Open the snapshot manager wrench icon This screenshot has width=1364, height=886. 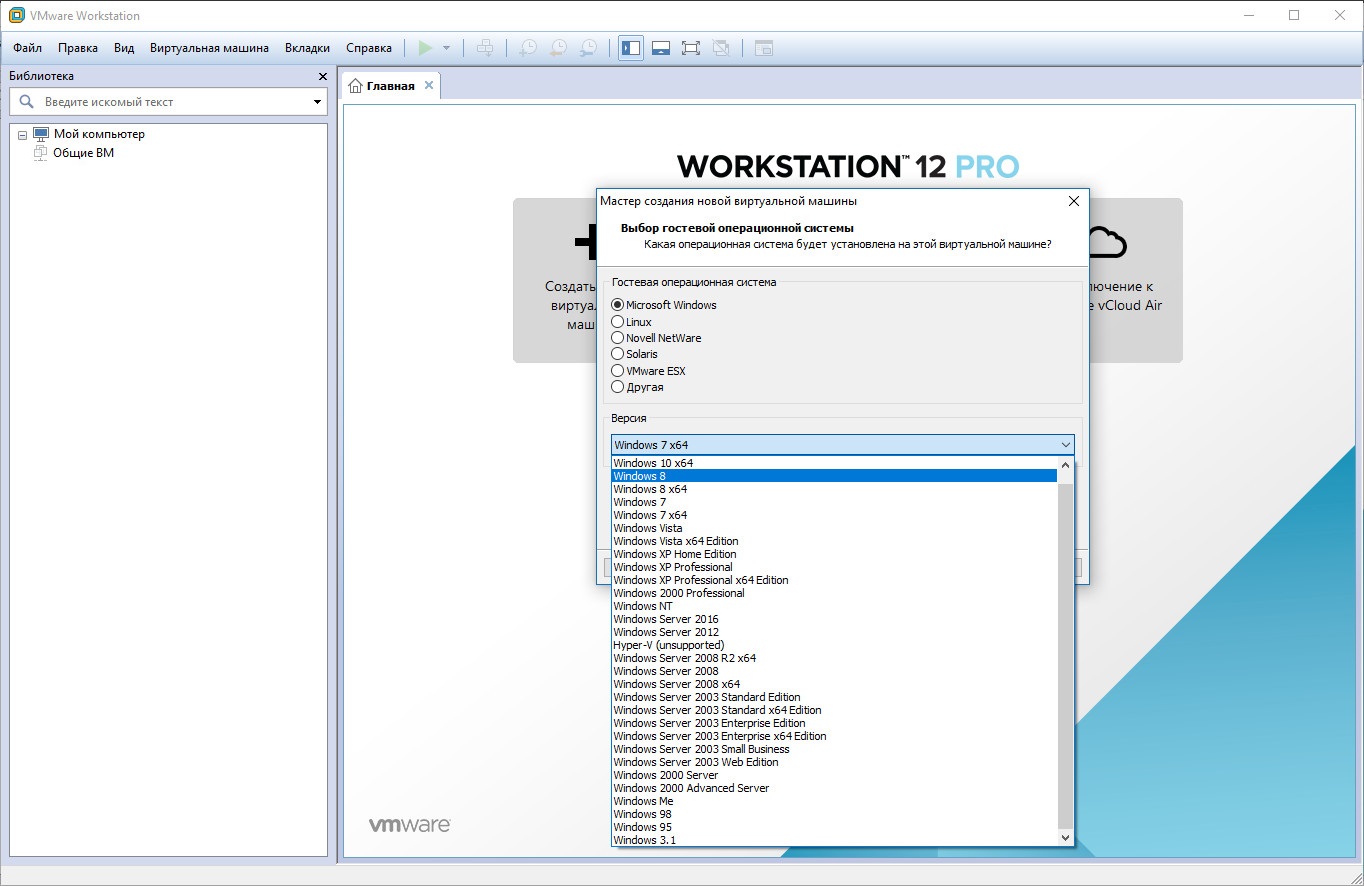pos(589,48)
